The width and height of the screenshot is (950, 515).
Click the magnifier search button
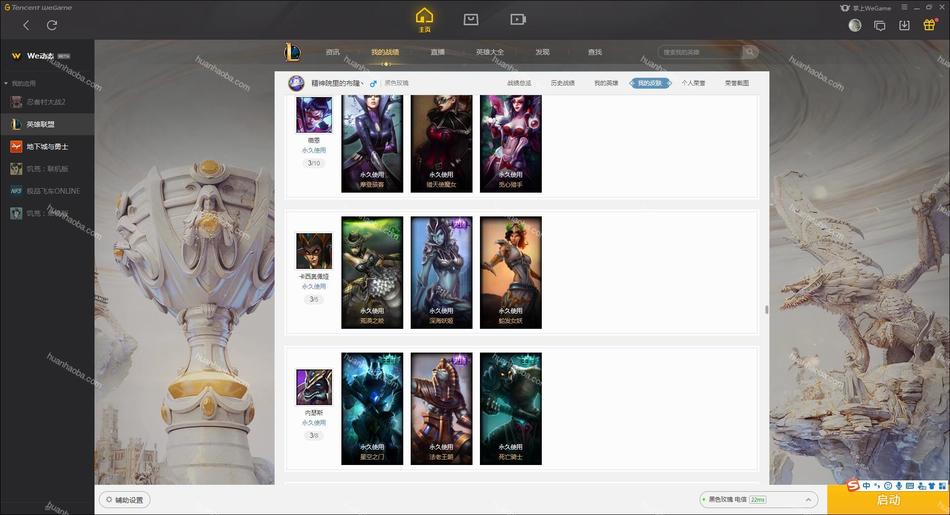[750, 52]
